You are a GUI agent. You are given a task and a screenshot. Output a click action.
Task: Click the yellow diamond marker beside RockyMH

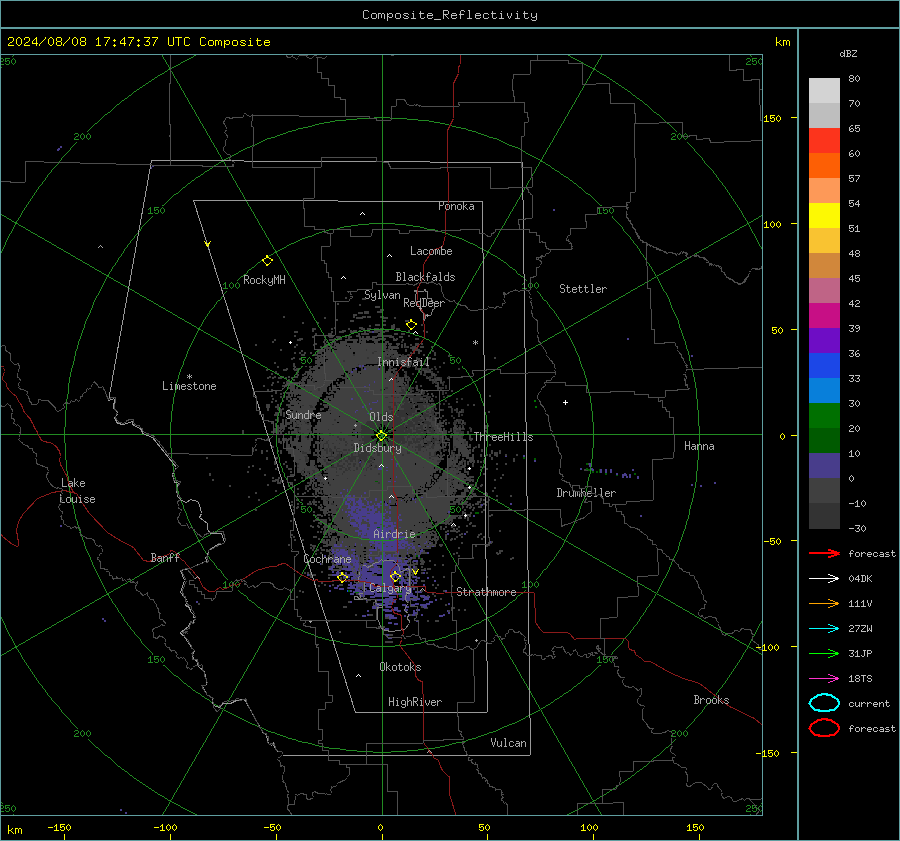point(267,261)
